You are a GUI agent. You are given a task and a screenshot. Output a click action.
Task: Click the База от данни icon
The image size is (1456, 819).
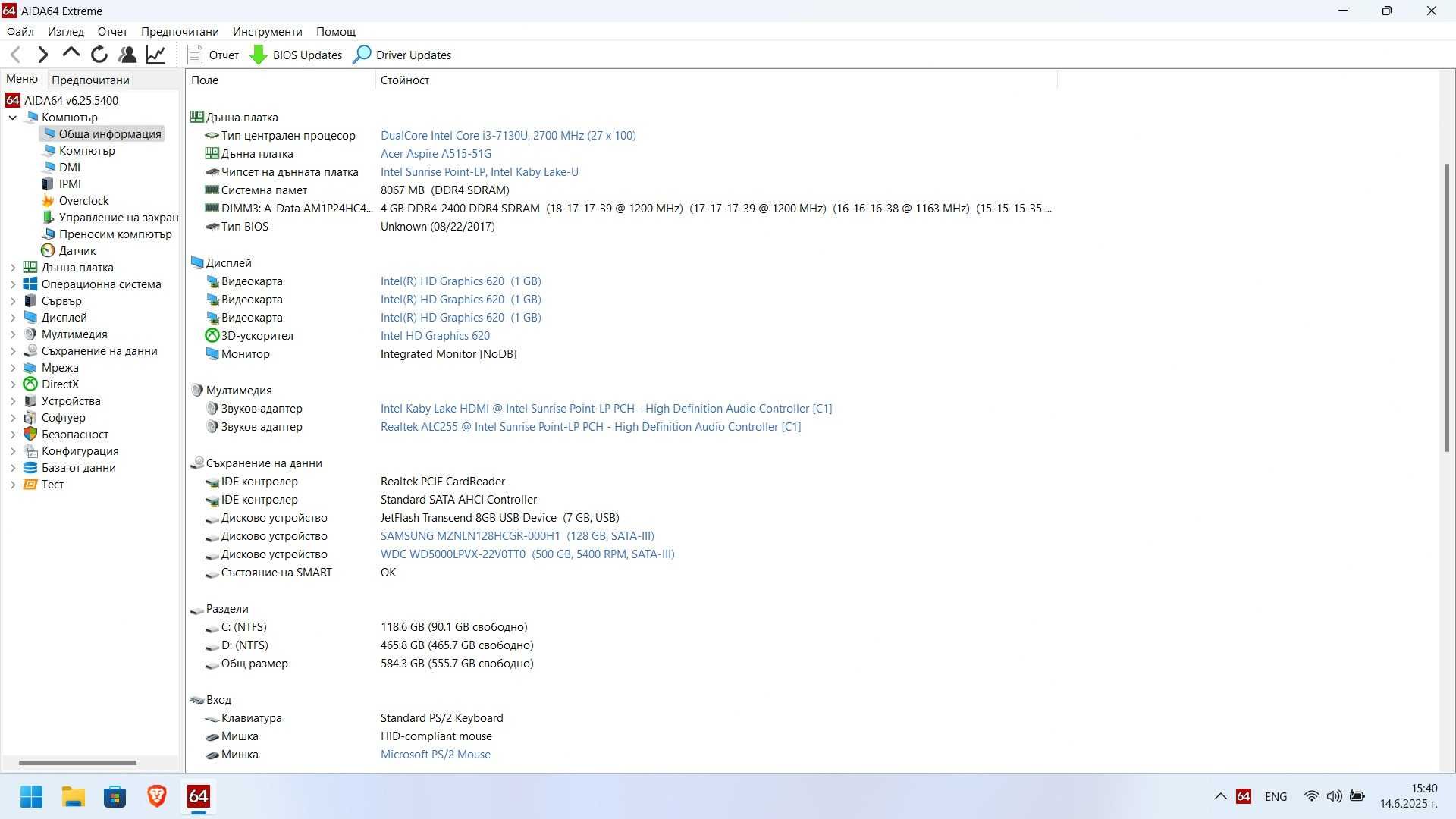pyautogui.click(x=30, y=468)
